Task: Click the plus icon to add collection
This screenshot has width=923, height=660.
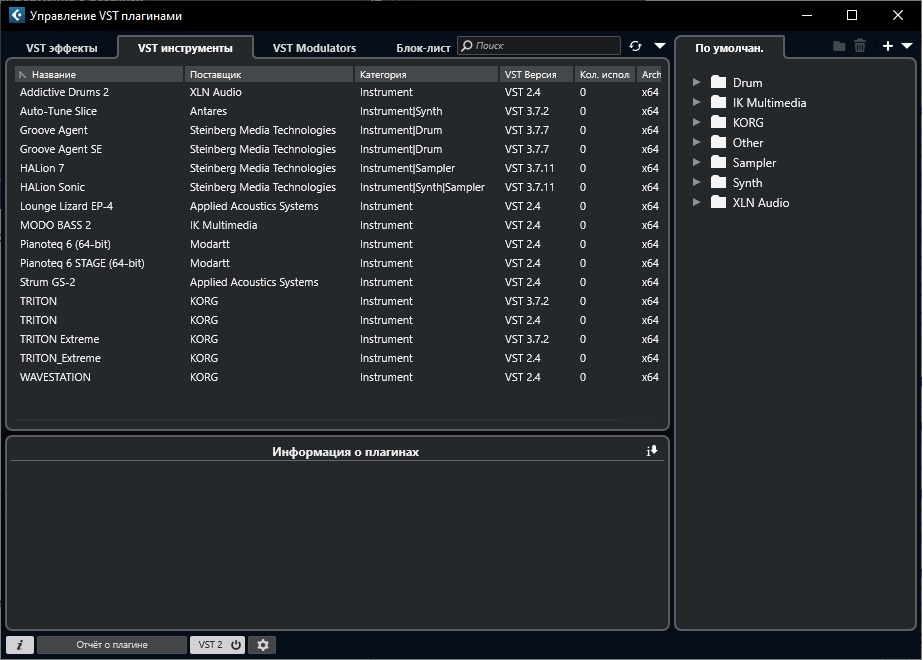Action: [x=887, y=46]
